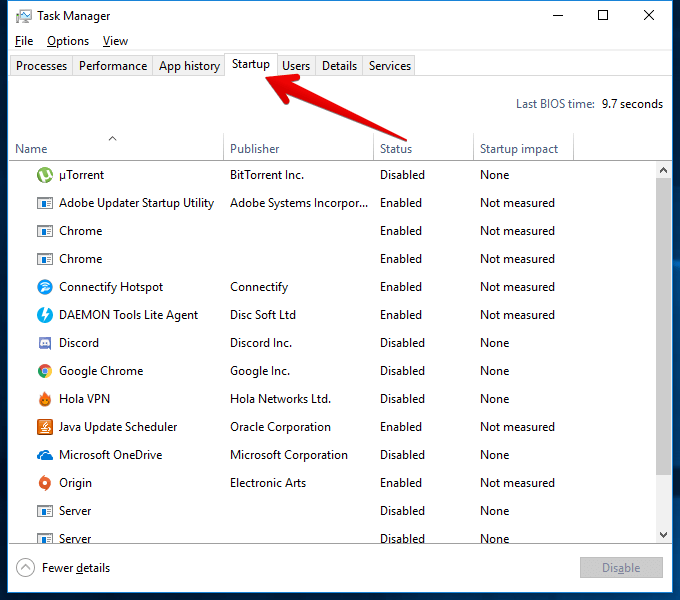Select the Hola VPN flame icon
The image size is (680, 600).
click(x=45, y=399)
